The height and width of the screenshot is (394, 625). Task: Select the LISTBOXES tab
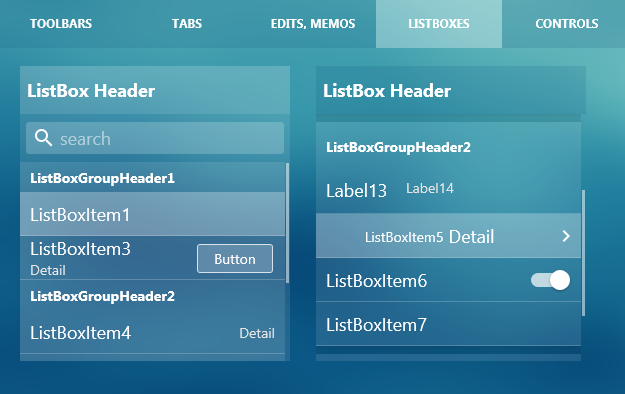tap(439, 24)
